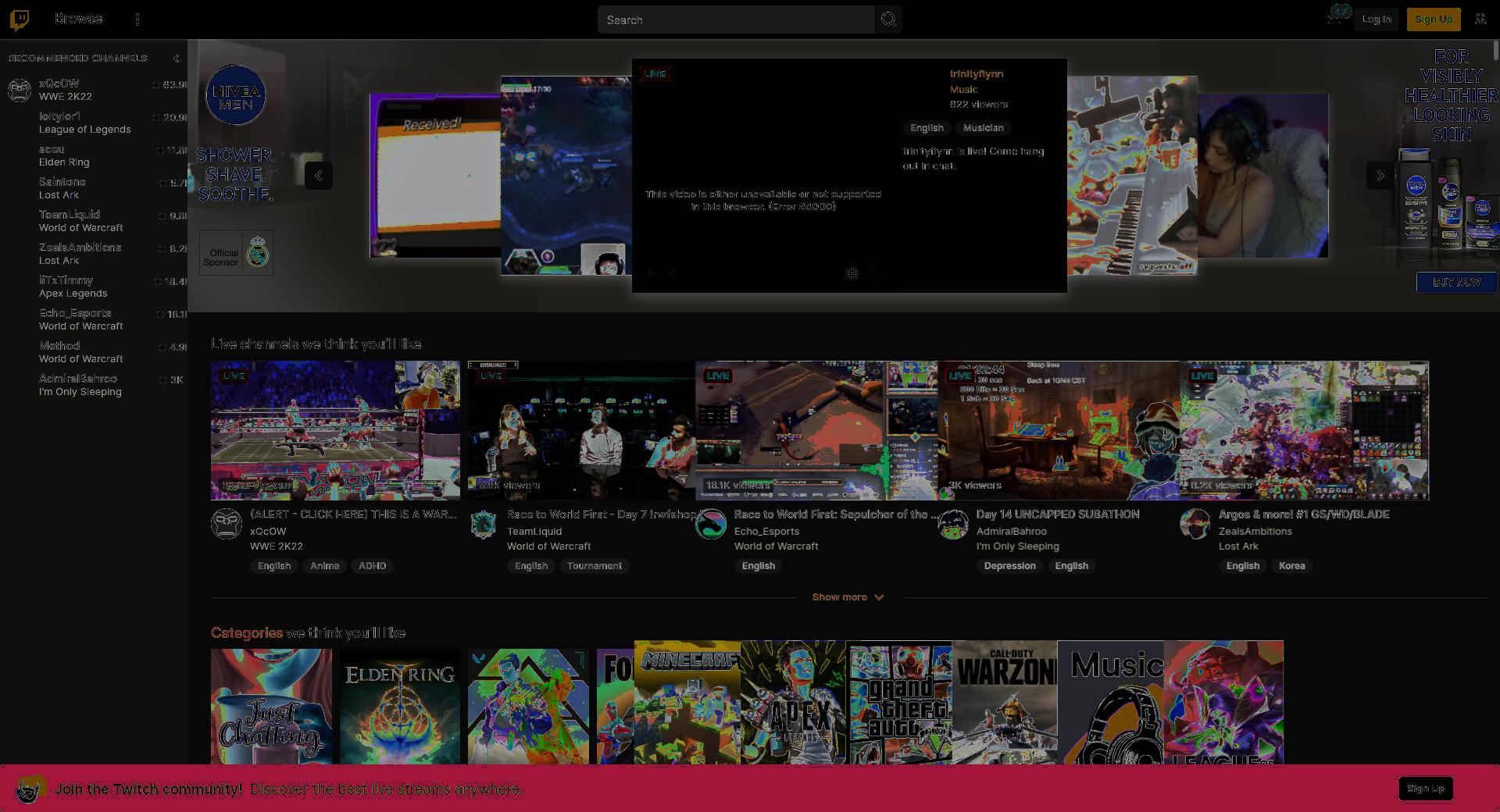Open trinityflynn channel name link
The height and width of the screenshot is (812, 1500).
click(977, 74)
